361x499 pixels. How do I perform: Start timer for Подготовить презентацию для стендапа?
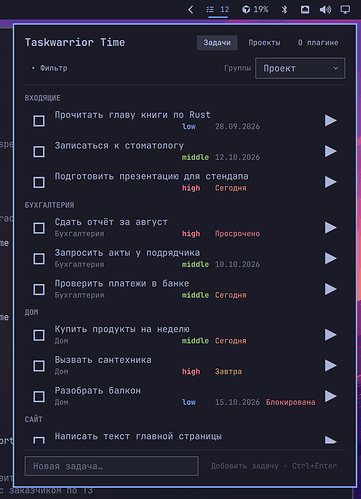331,182
